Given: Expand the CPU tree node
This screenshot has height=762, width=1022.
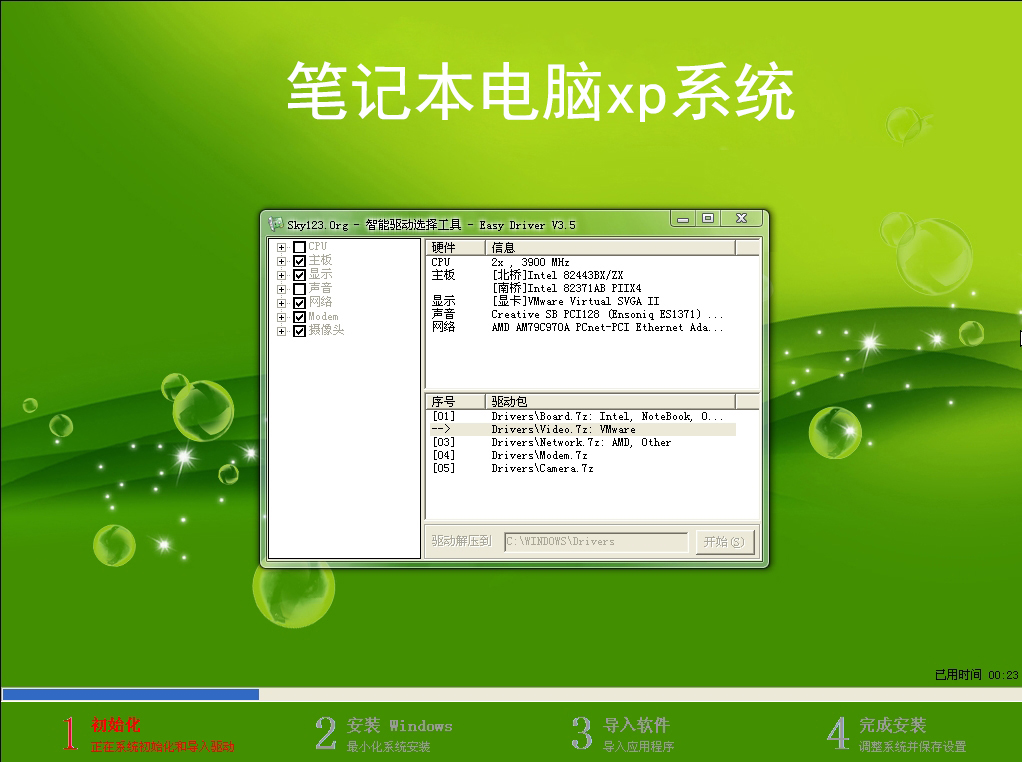Looking at the screenshot, I should tap(281, 247).
